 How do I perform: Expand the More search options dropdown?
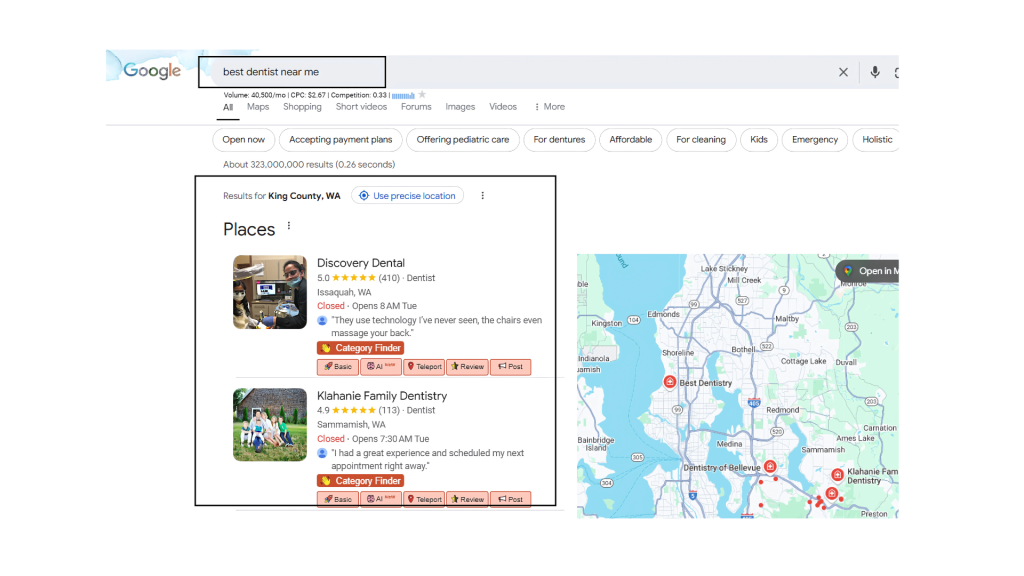(x=550, y=106)
